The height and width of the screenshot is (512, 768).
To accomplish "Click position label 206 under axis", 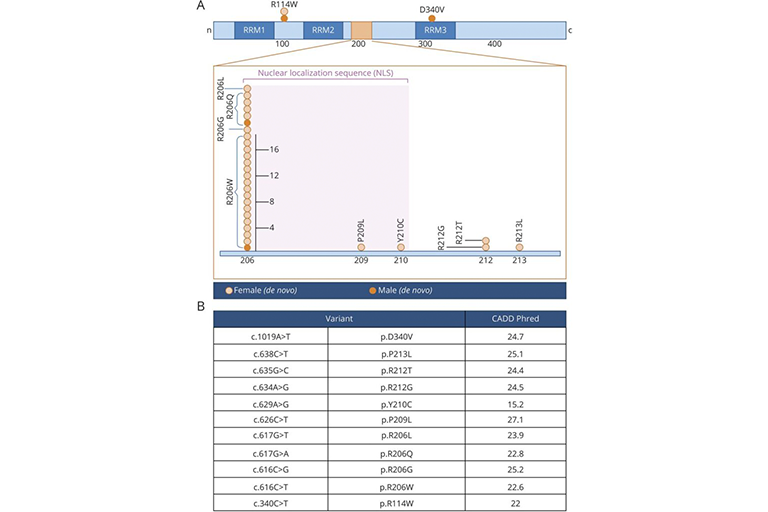I will coord(247,261).
